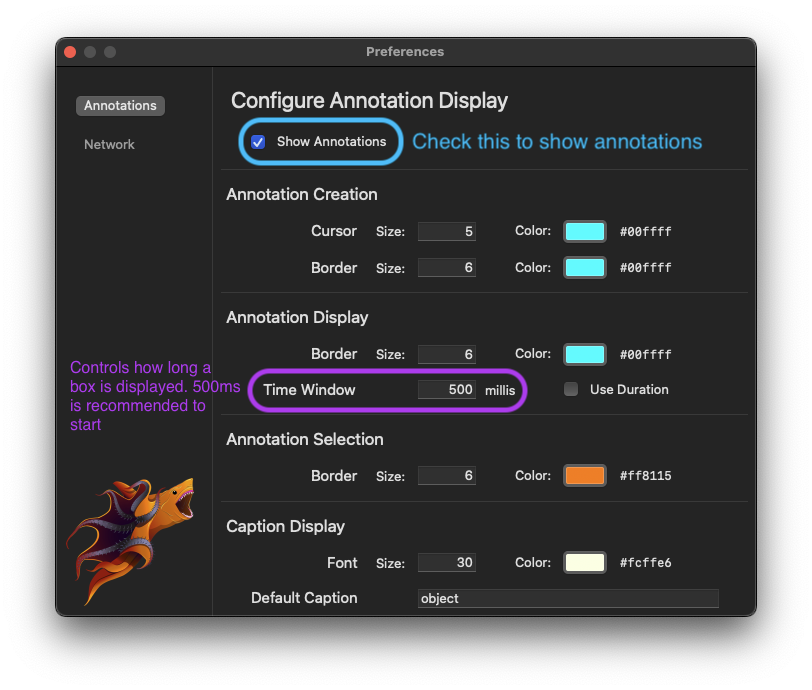Click the Font Size field showing 30
Viewport: 812px width, 690px height.
(447, 562)
